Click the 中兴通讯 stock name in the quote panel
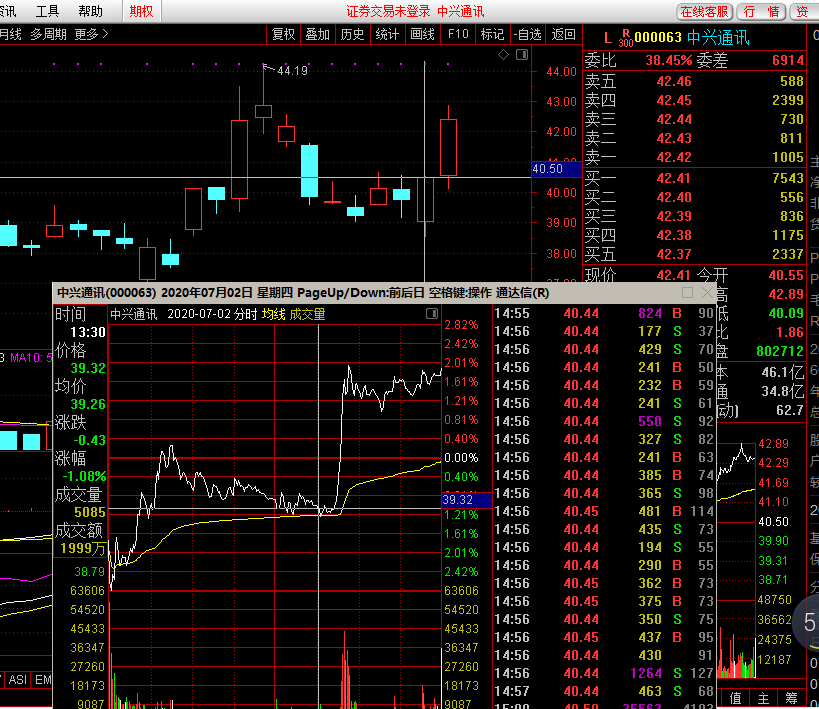819x709 pixels. (718, 38)
